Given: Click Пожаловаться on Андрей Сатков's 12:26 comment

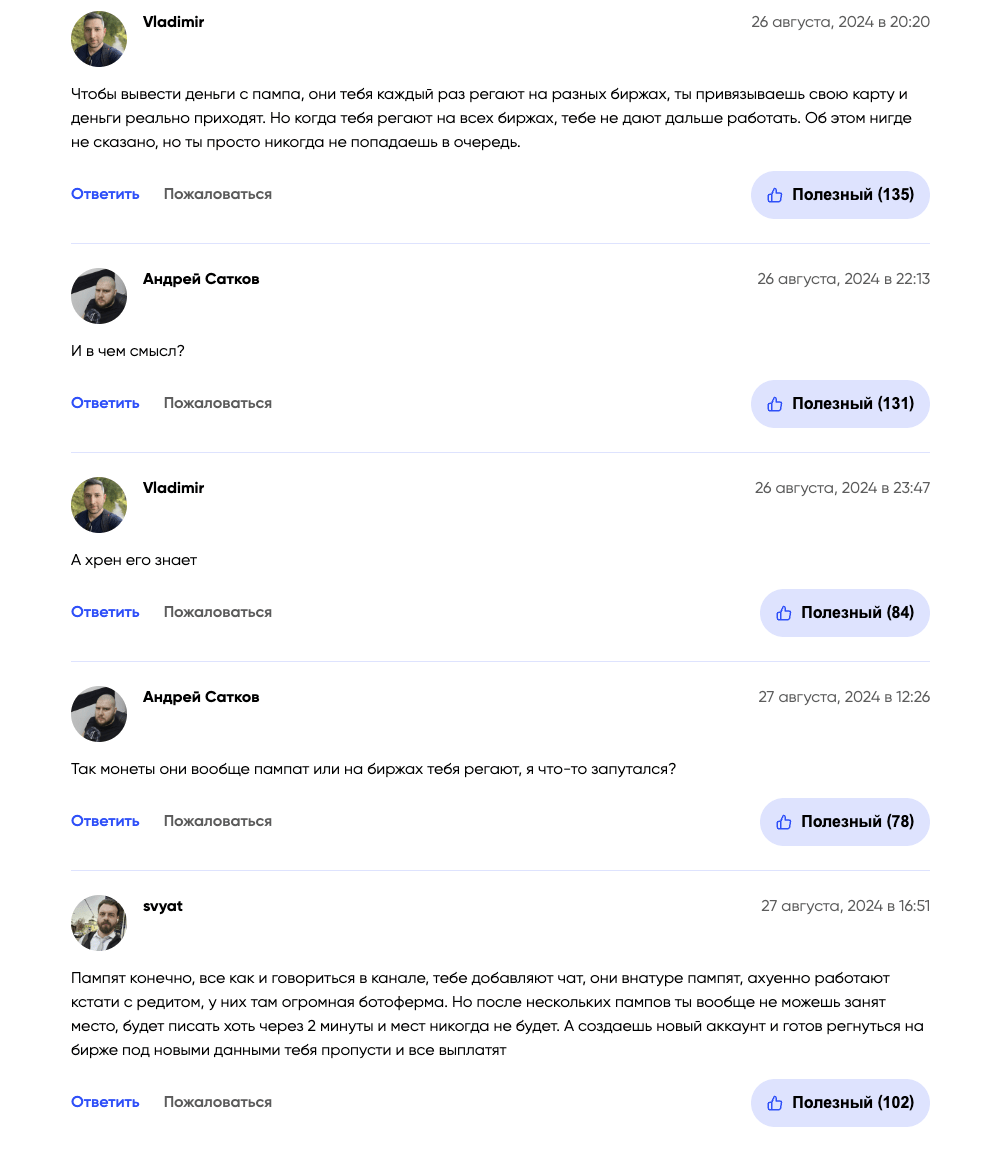Looking at the screenshot, I should (218, 821).
